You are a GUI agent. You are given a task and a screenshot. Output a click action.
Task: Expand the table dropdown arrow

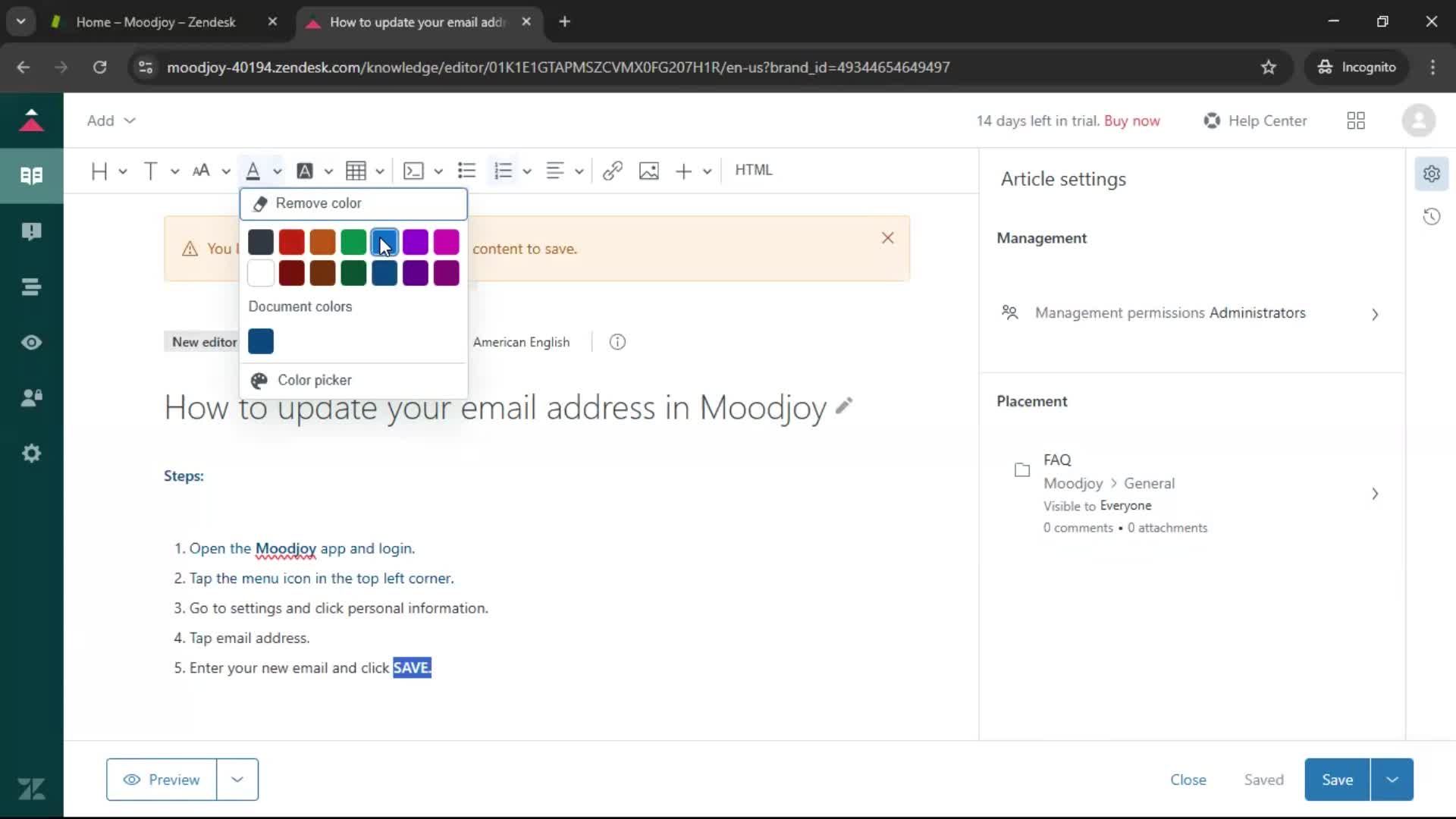pos(380,171)
